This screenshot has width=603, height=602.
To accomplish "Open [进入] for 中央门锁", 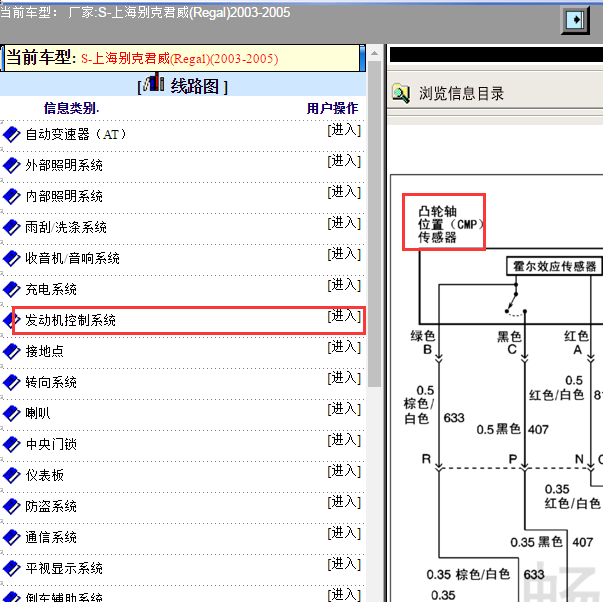I will pos(344,440).
